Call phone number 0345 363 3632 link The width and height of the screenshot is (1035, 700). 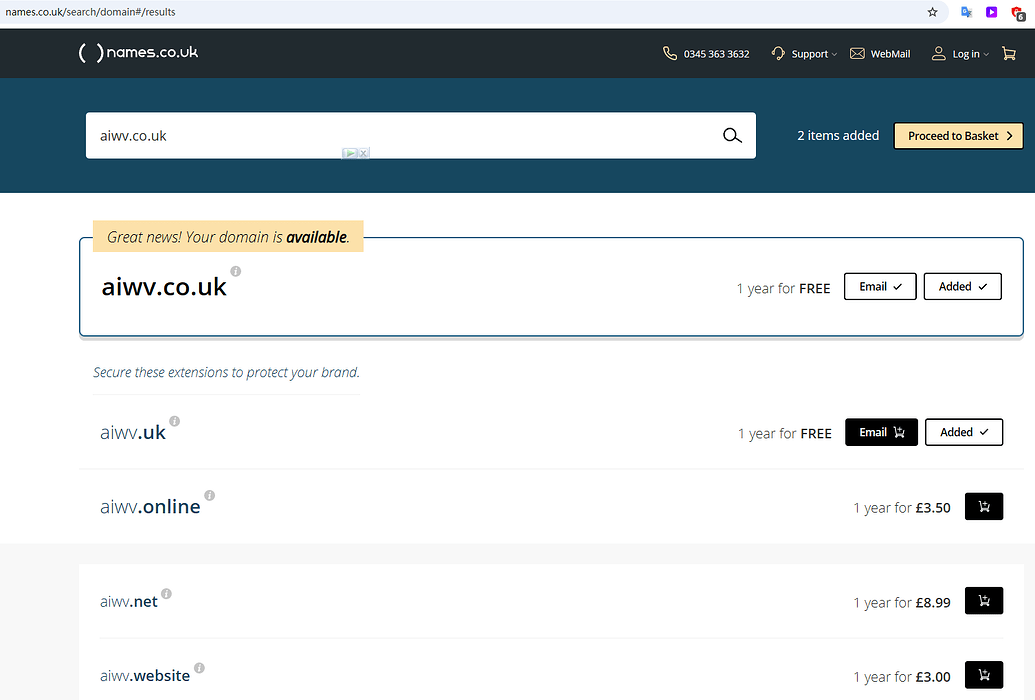706,54
